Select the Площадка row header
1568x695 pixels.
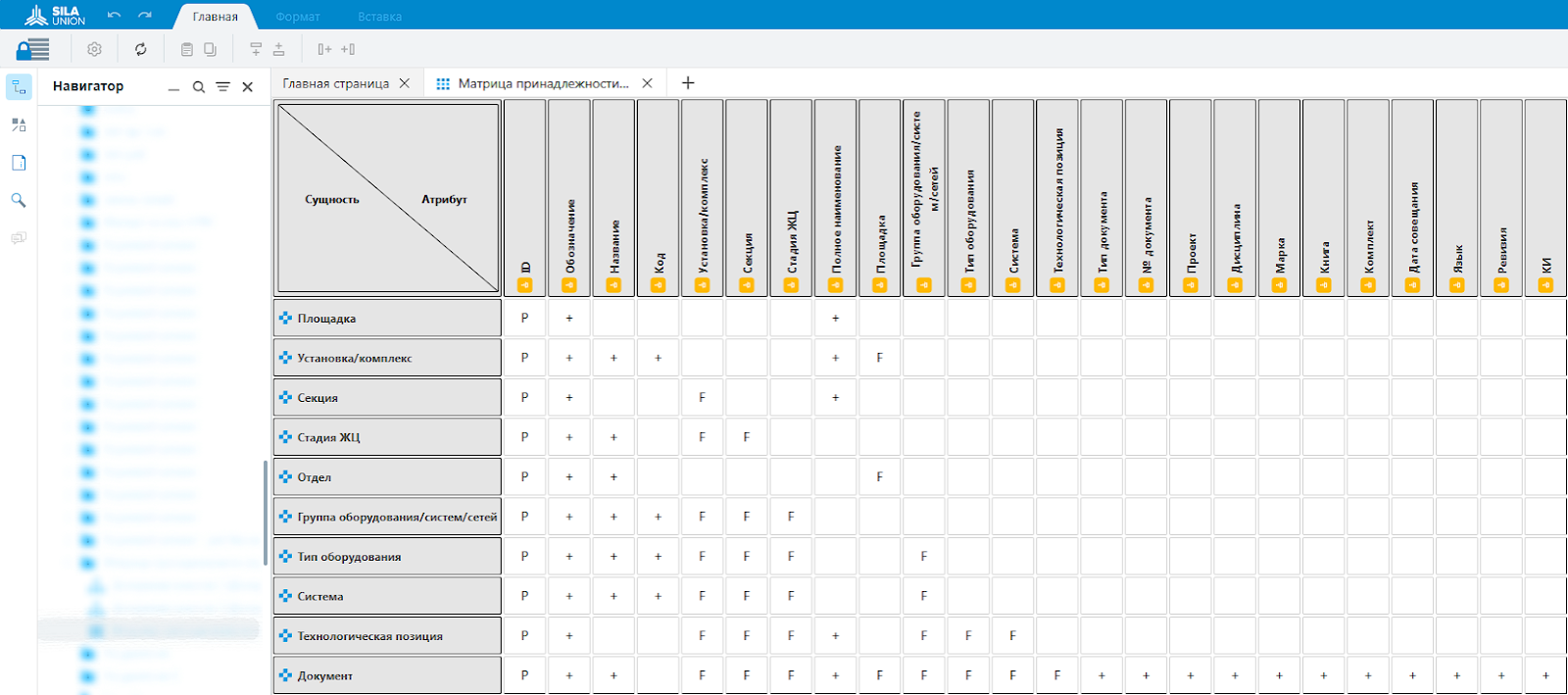[x=387, y=319]
